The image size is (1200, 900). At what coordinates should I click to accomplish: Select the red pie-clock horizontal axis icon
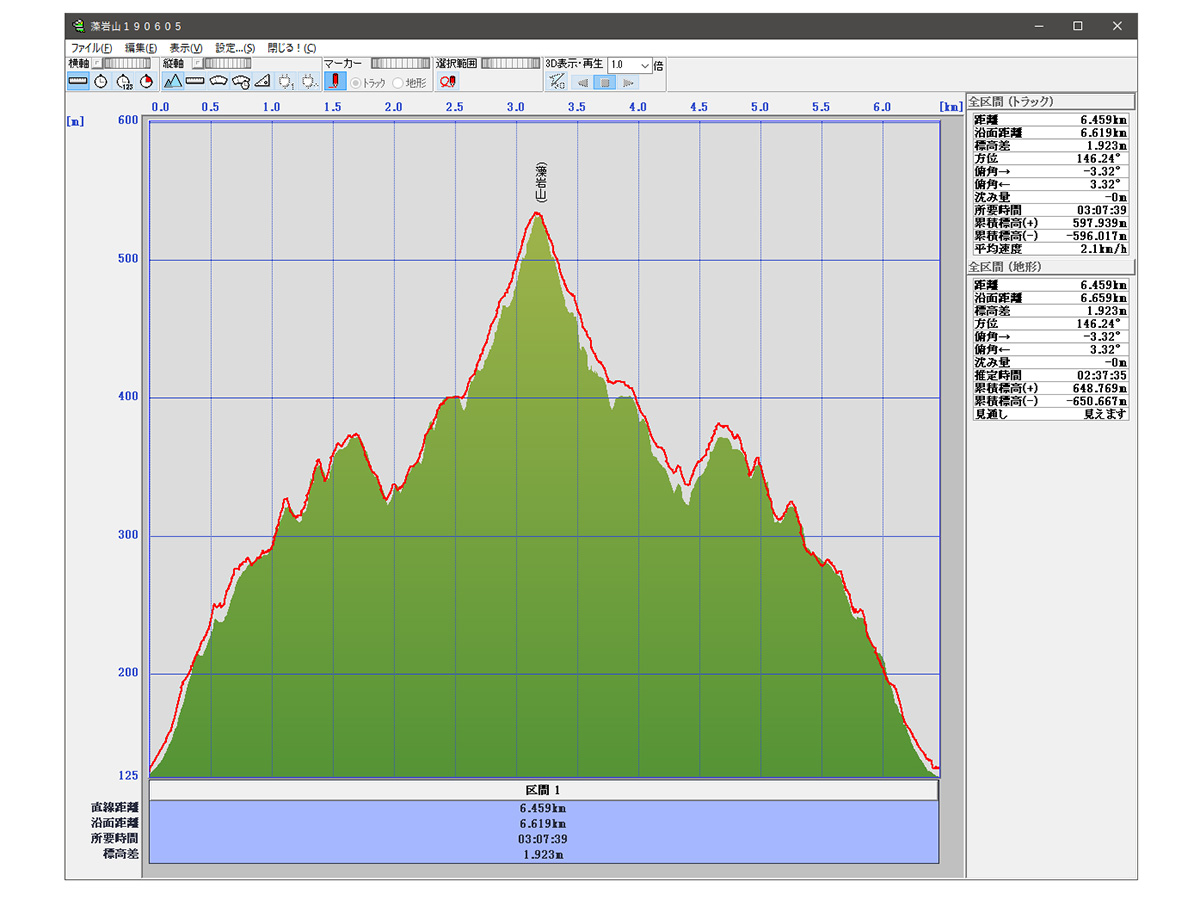pyautogui.click(x=146, y=81)
